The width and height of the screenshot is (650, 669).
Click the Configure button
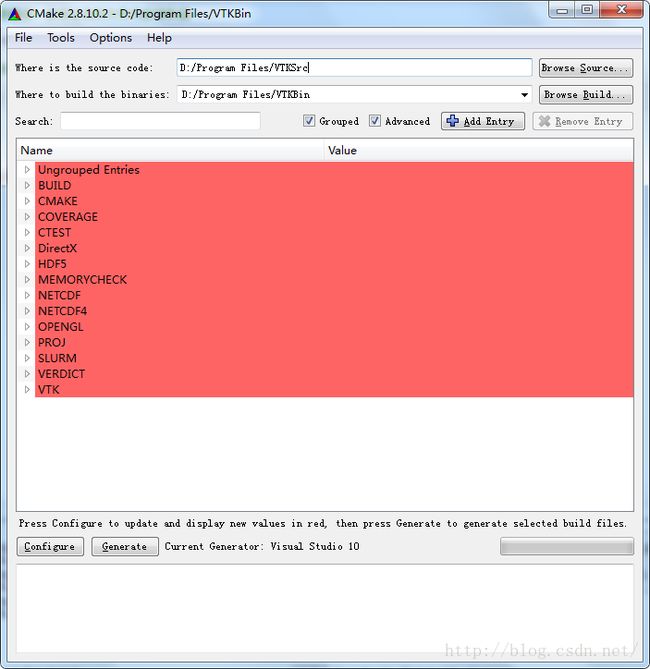coord(50,547)
